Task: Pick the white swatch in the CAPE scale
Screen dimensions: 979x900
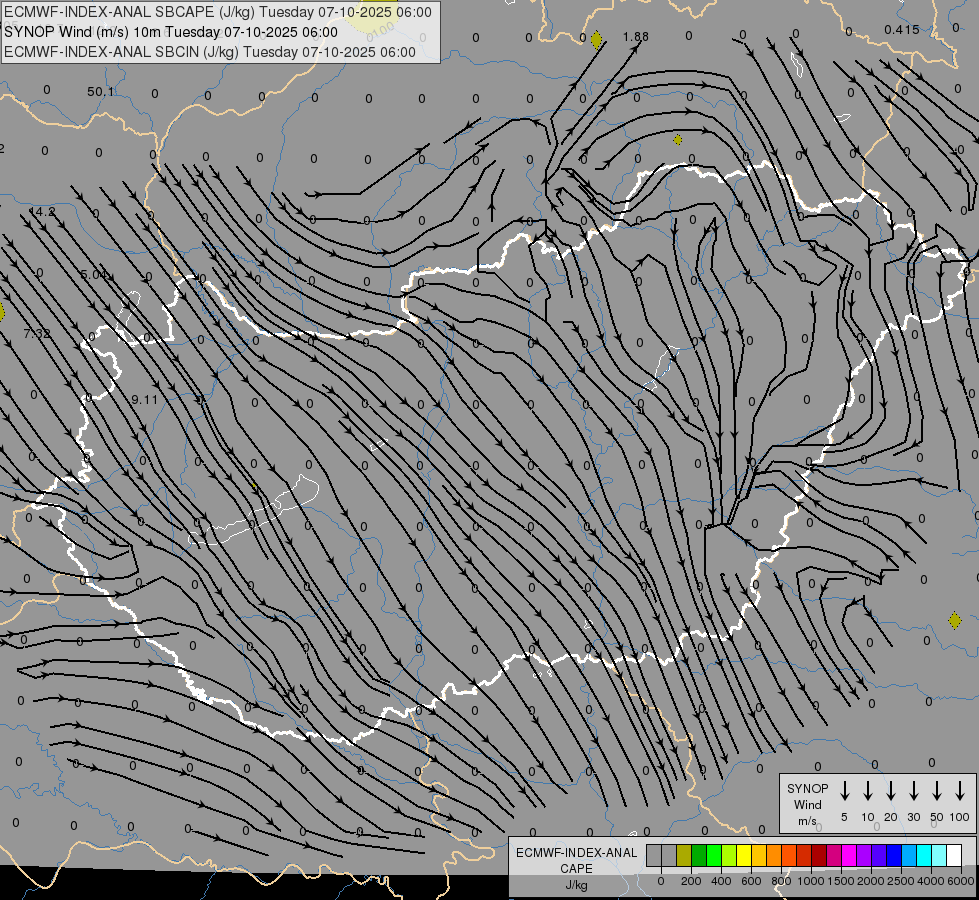Action: pos(954,855)
